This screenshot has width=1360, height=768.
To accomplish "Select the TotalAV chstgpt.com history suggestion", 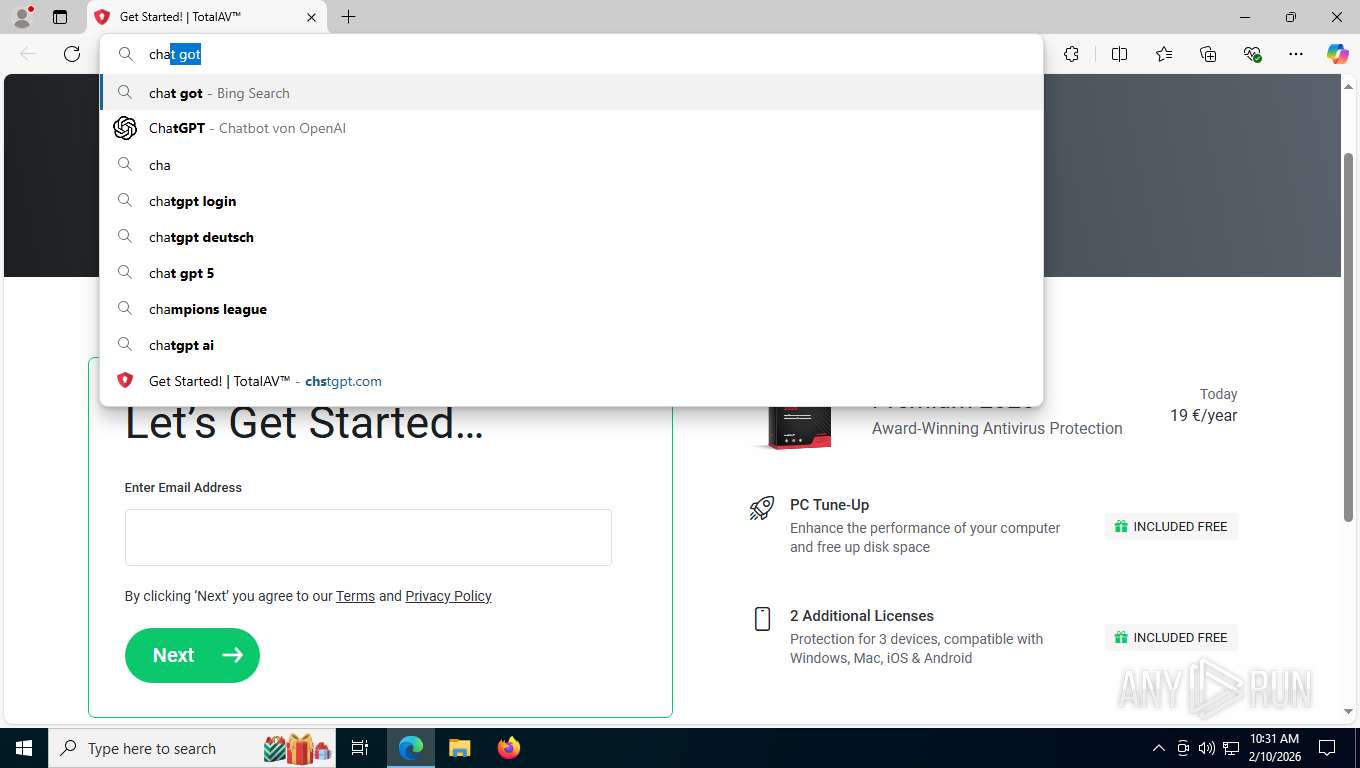I will [572, 381].
